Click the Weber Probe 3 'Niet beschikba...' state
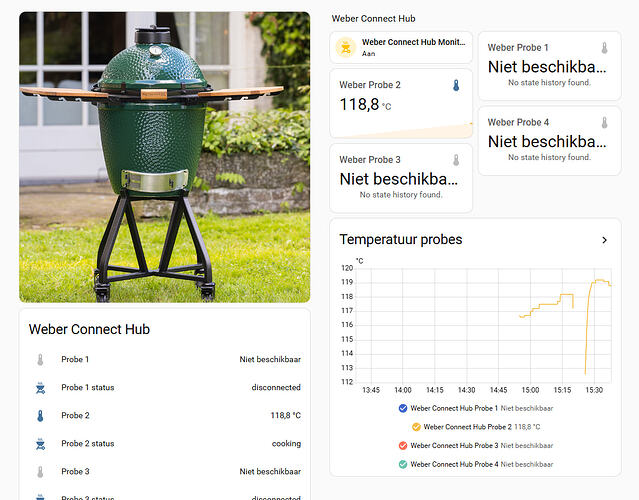Image resolution: width=639 pixels, height=500 pixels. coord(399,179)
